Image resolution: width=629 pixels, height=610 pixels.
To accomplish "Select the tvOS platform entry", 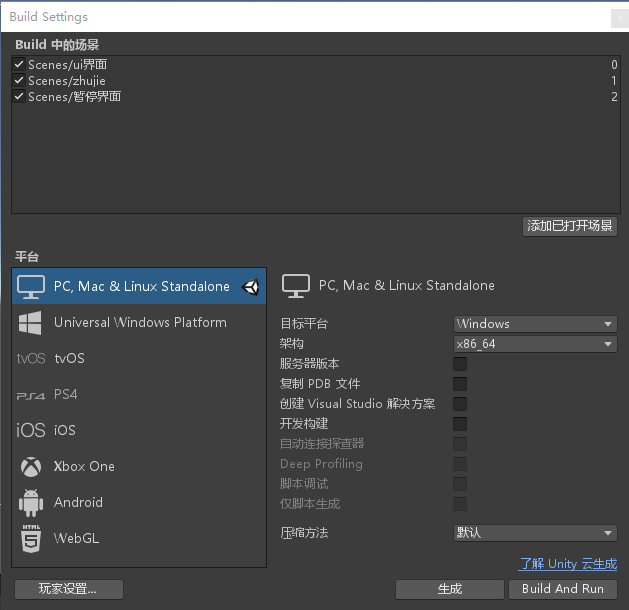I will (x=139, y=358).
